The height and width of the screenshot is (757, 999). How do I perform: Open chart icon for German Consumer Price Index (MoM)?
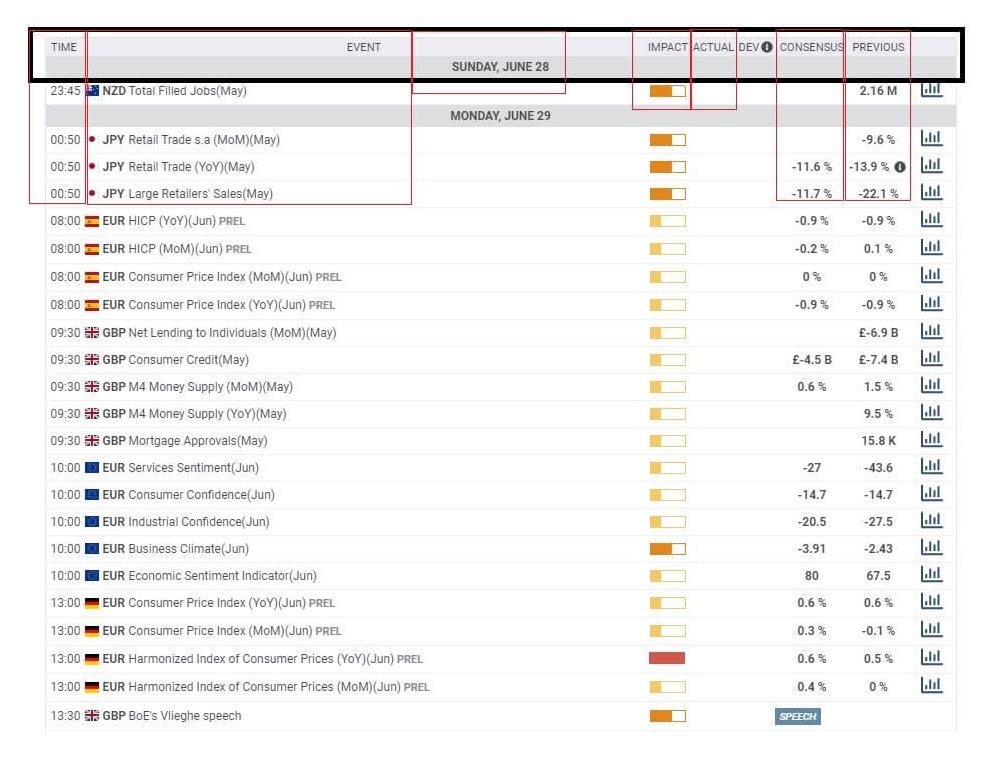pos(931,629)
